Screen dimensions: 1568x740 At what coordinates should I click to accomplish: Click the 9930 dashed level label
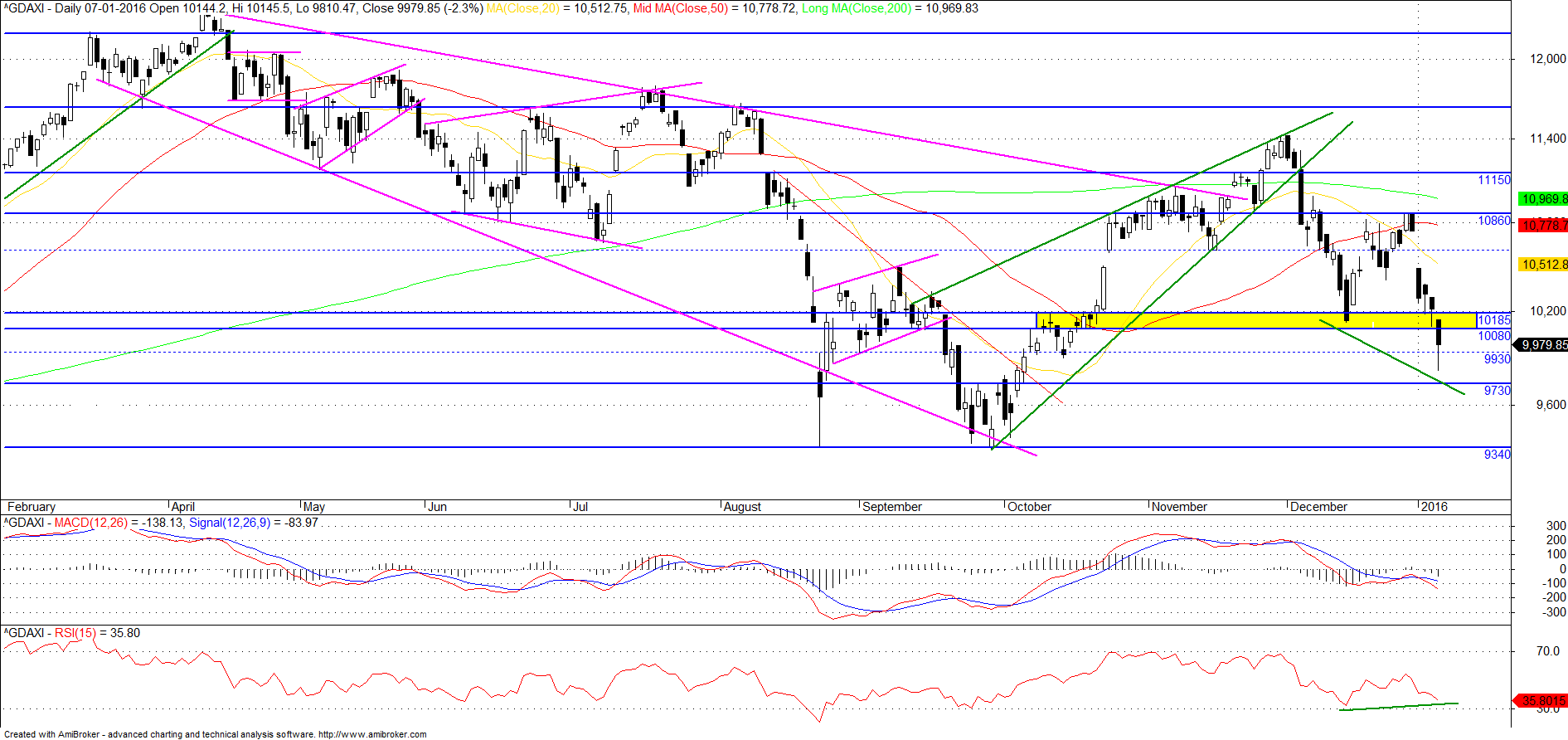click(x=1498, y=359)
